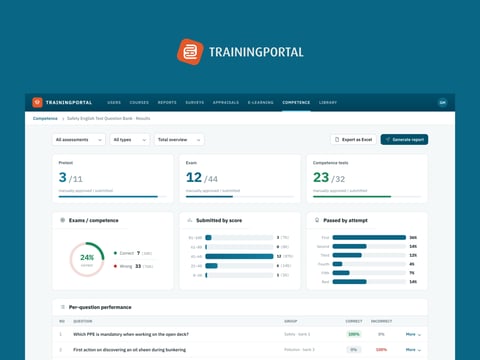Click the Third attempt bar
Screen dimensions: 480x360
pos(369,255)
